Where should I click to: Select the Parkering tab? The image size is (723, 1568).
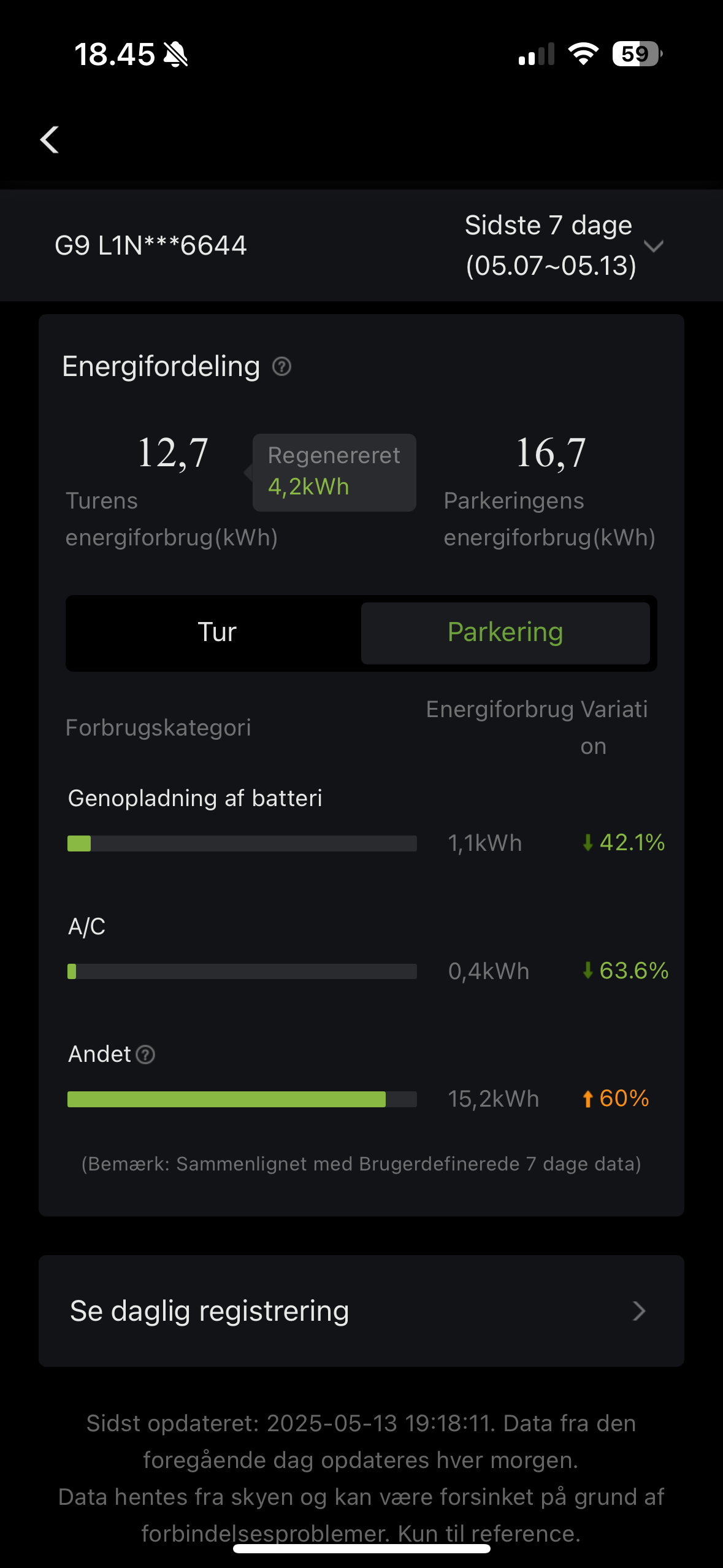pos(505,632)
